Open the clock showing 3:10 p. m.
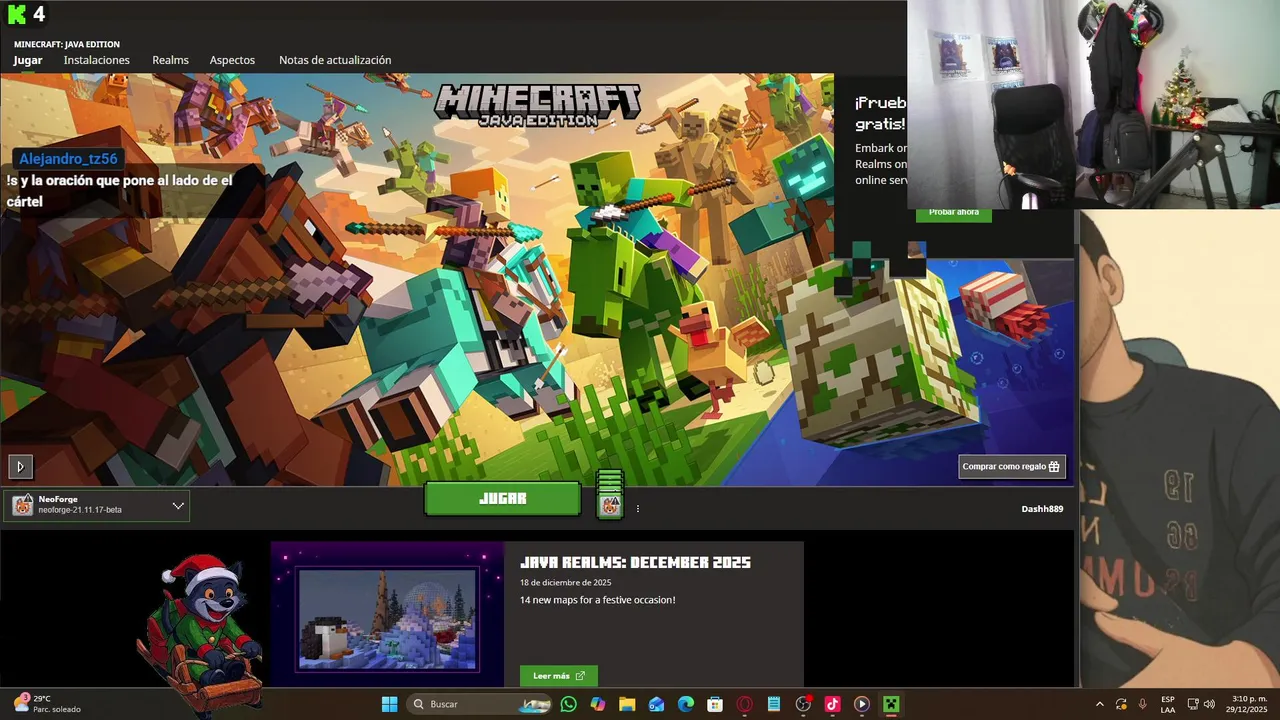Screen dimensions: 1280x720 (1249, 704)
